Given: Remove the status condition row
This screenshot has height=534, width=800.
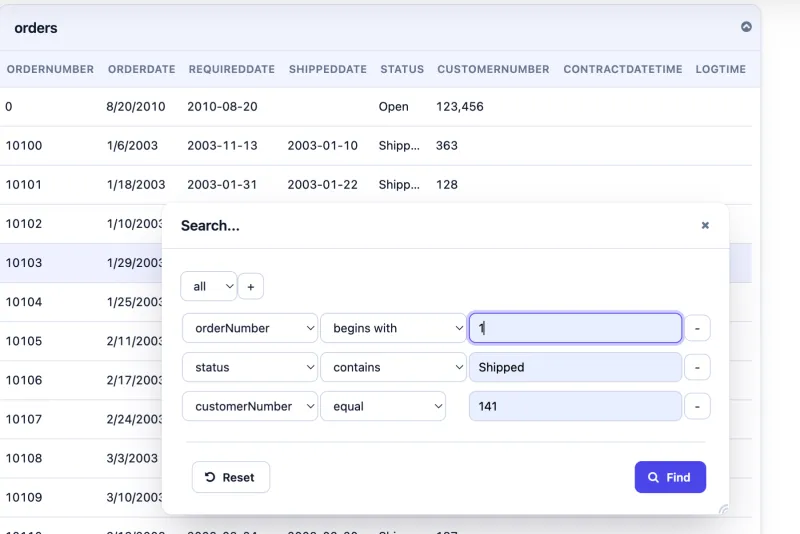Looking at the screenshot, I should coord(697,367).
